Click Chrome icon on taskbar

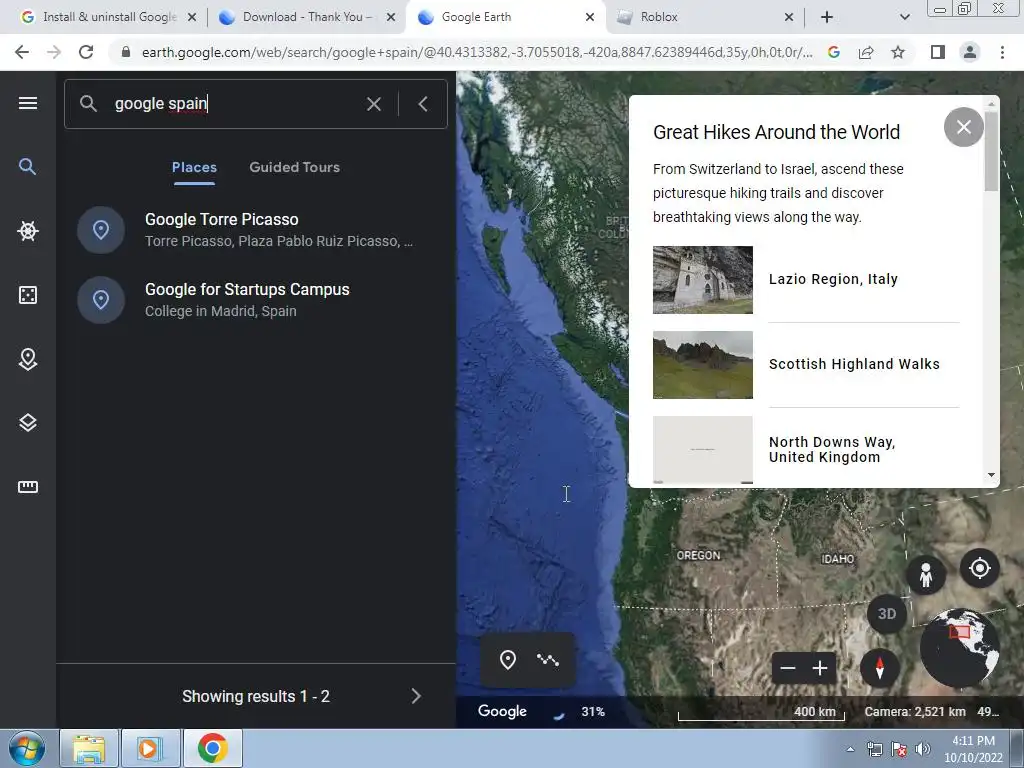pyautogui.click(x=213, y=748)
